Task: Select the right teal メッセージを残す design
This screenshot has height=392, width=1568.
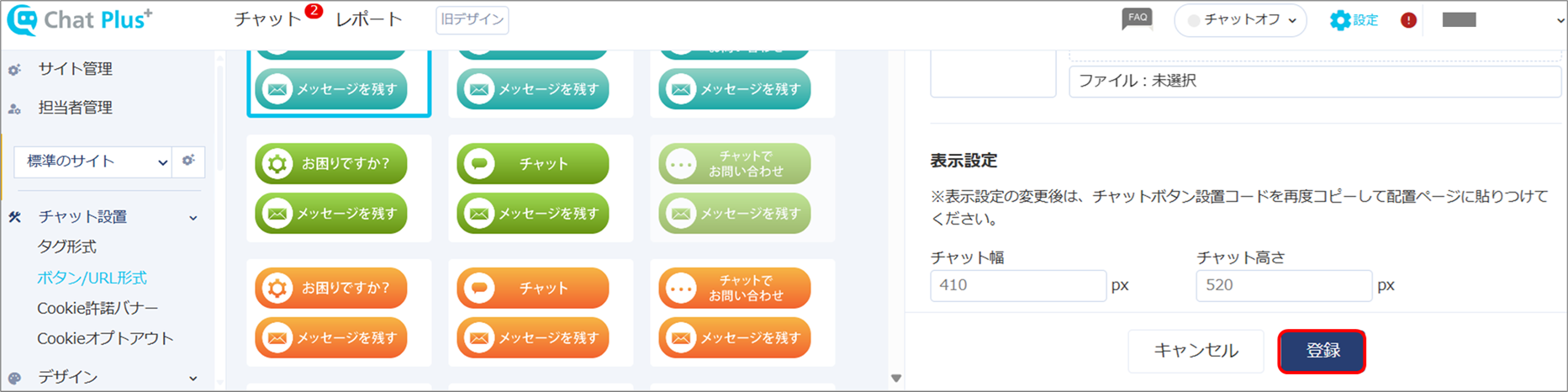Action: 735,89
